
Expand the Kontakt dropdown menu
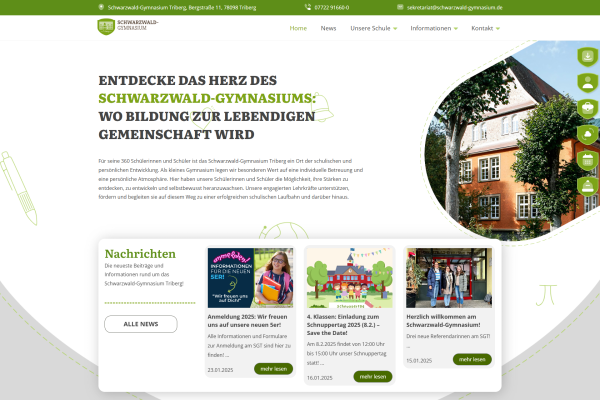[485, 28]
